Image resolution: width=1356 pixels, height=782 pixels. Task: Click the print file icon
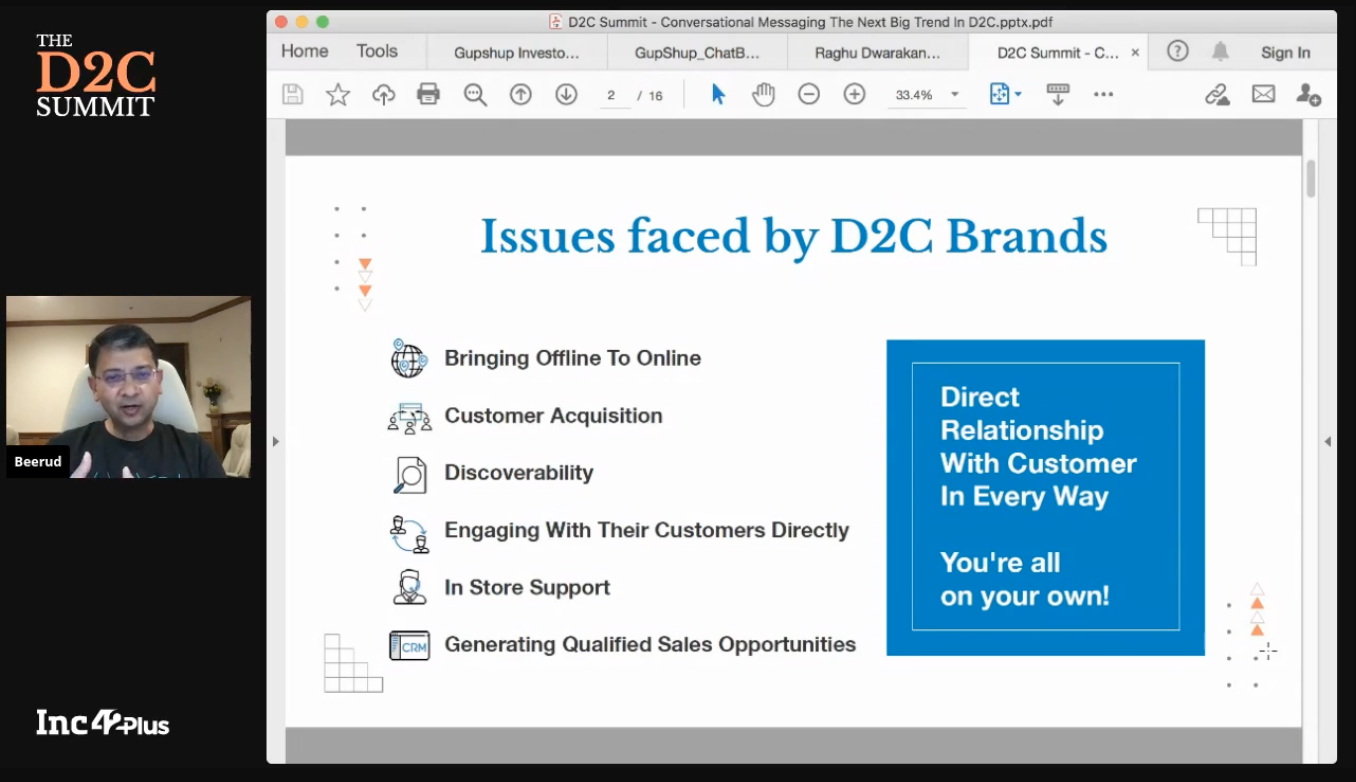(428, 94)
